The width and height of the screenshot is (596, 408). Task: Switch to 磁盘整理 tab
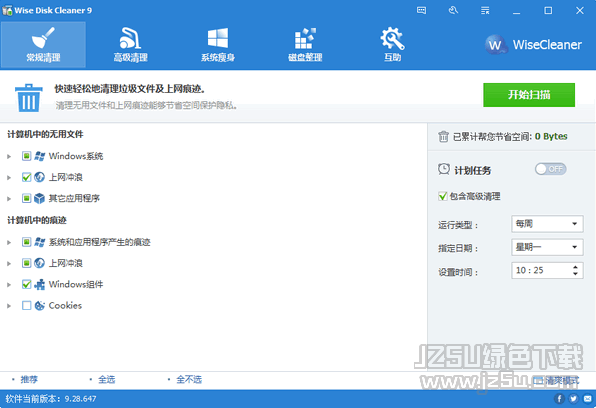[305, 44]
